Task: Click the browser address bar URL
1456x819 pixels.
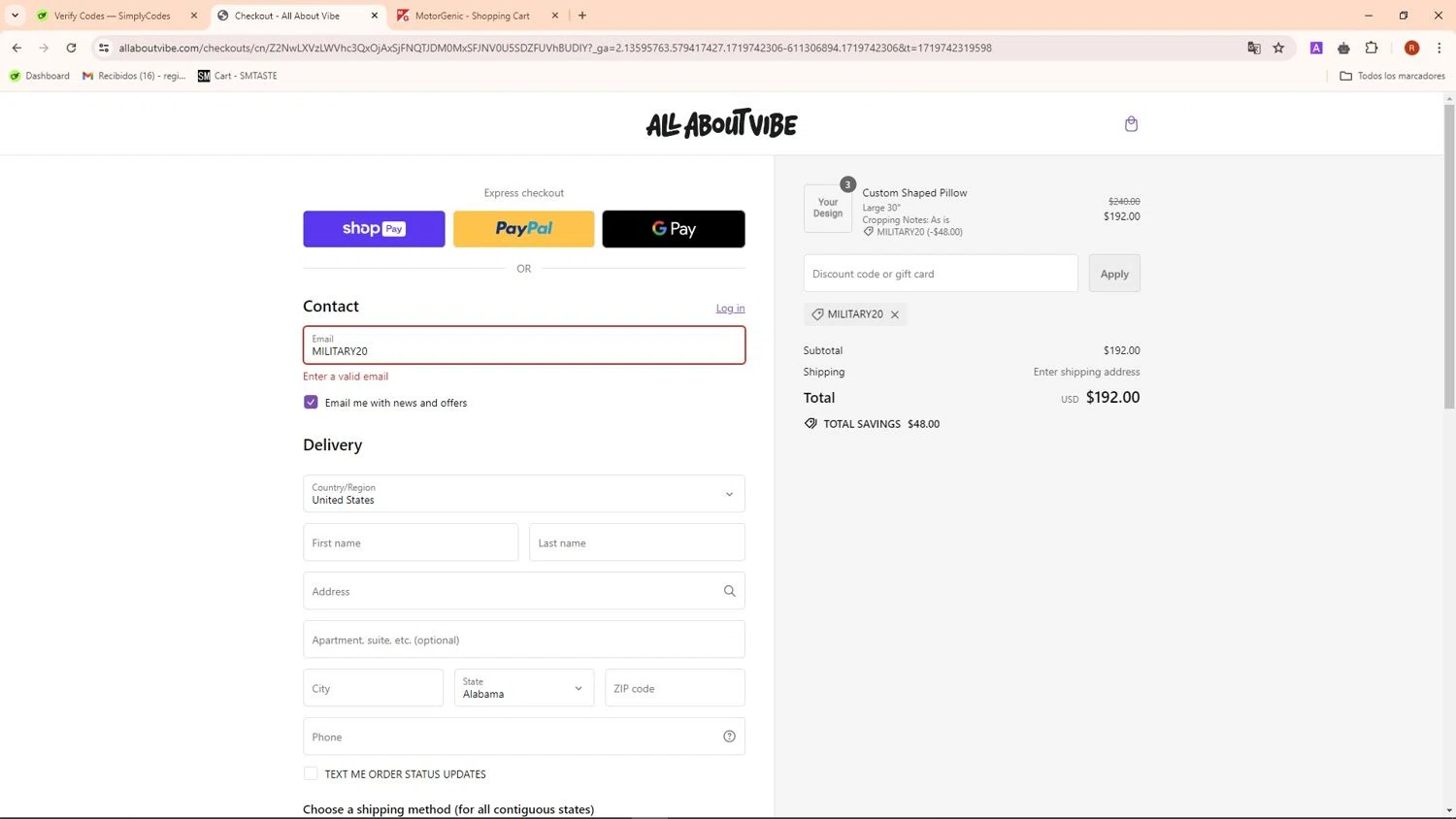Action: click(555, 48)
